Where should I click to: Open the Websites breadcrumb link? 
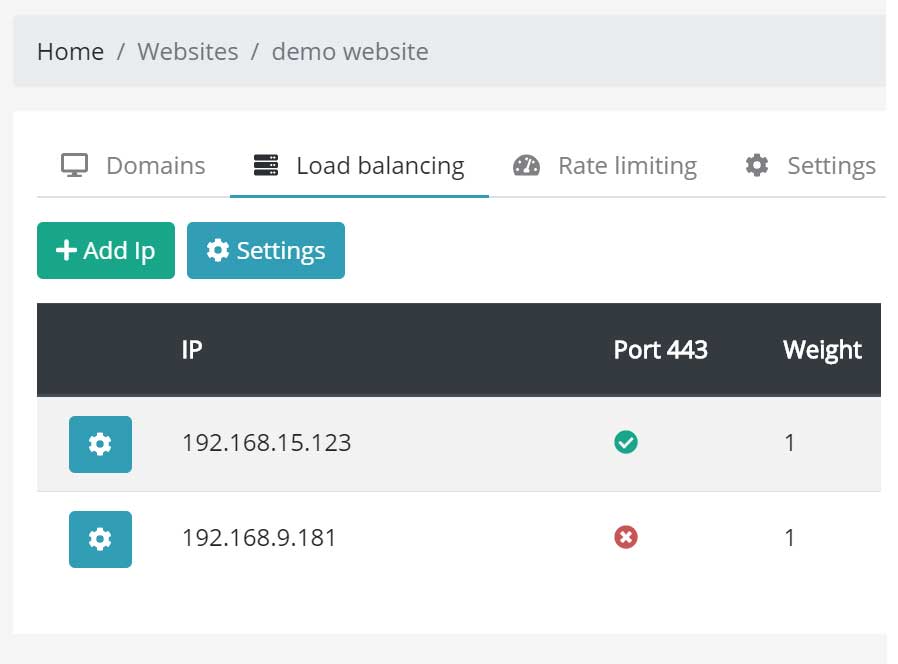(188, 52)
